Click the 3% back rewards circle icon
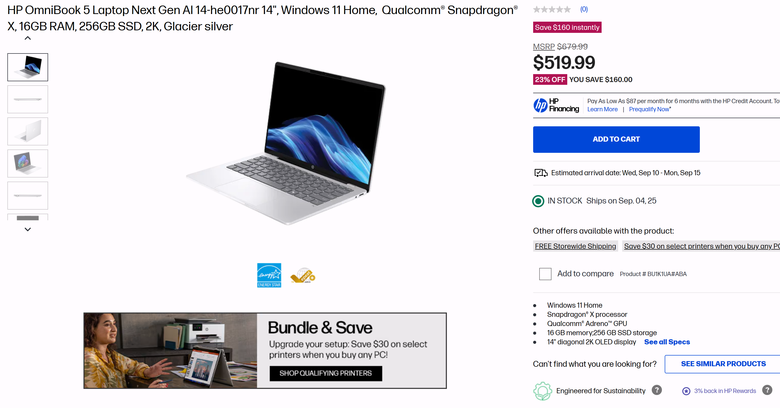Viewport: 780px width, 408px height. 686,391
